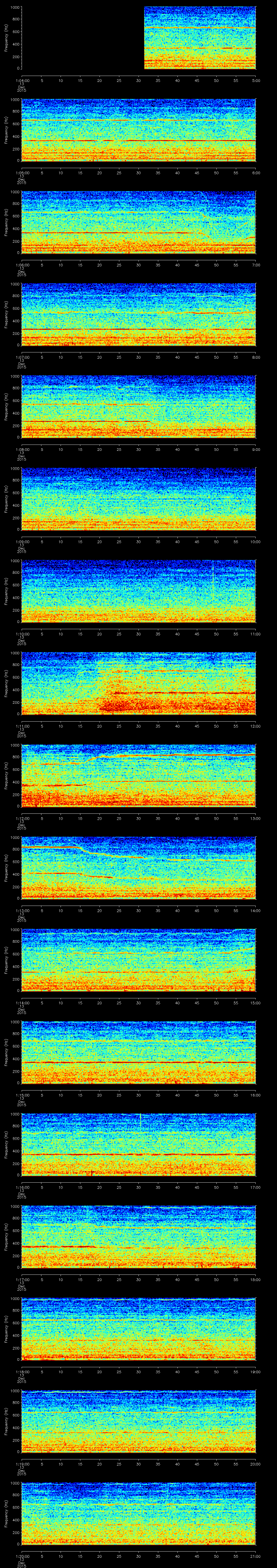This screenshot has height=1568, width=277.
Task: Pick the spectrogram panel starting at 1:19:00
Action: 139,1421
